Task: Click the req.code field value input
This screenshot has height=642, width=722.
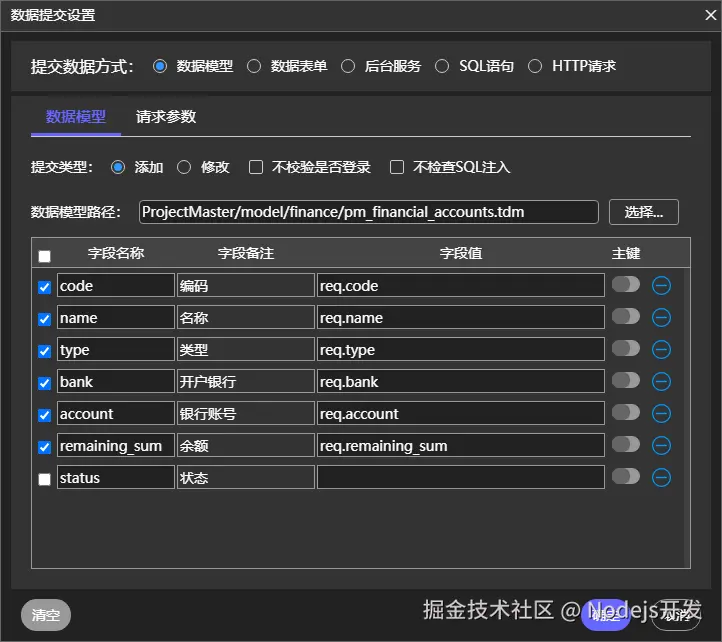Action: click(x=461, y=286)
